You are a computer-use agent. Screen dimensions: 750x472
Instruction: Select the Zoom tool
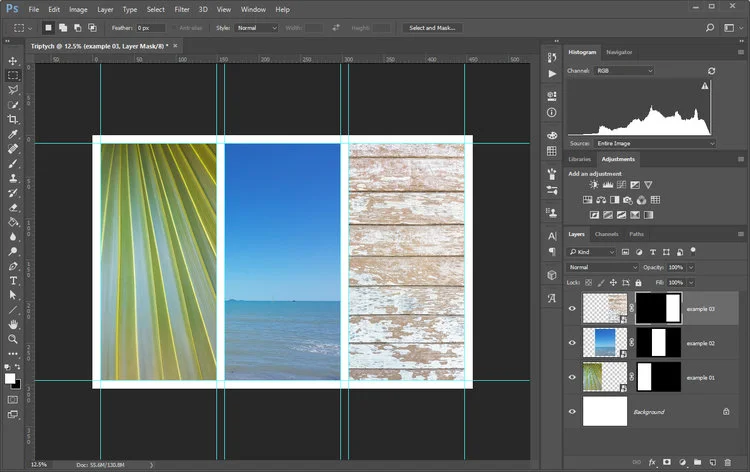13,339
